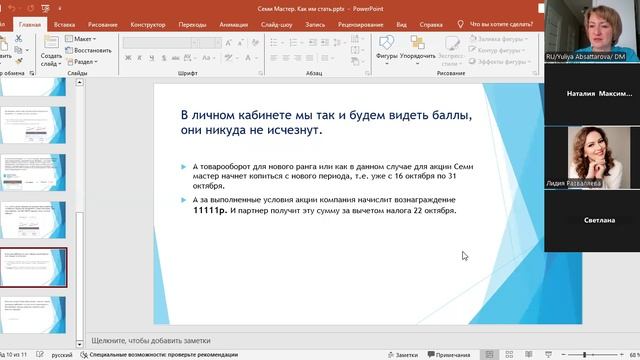Click the bulleted list icon
This screenshot has width=640, height=360.
[x=274, y=42]
